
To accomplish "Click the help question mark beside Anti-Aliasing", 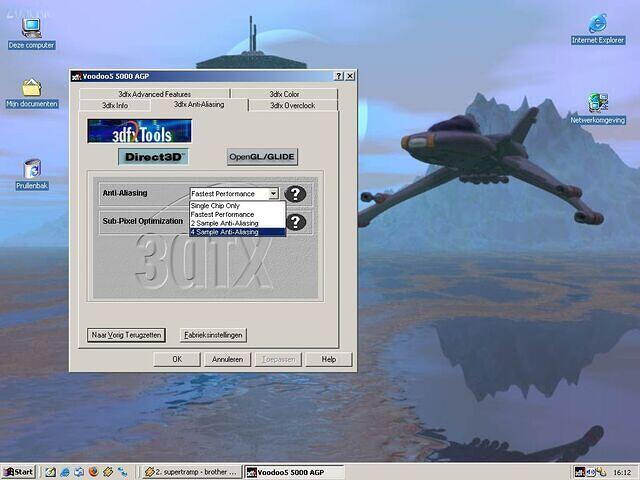I will pyautogui.click(x=295, y=193).
